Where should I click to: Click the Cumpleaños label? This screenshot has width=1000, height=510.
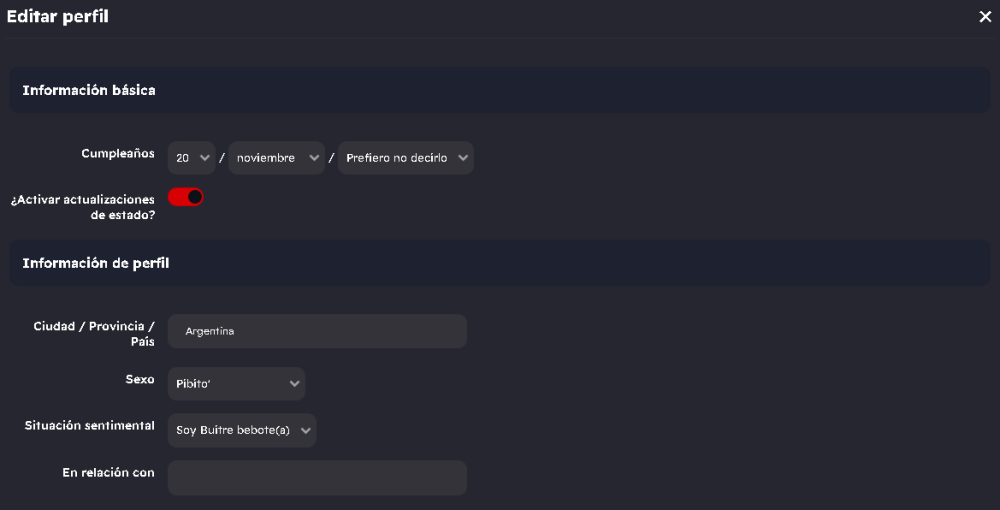tap(118, 154)
